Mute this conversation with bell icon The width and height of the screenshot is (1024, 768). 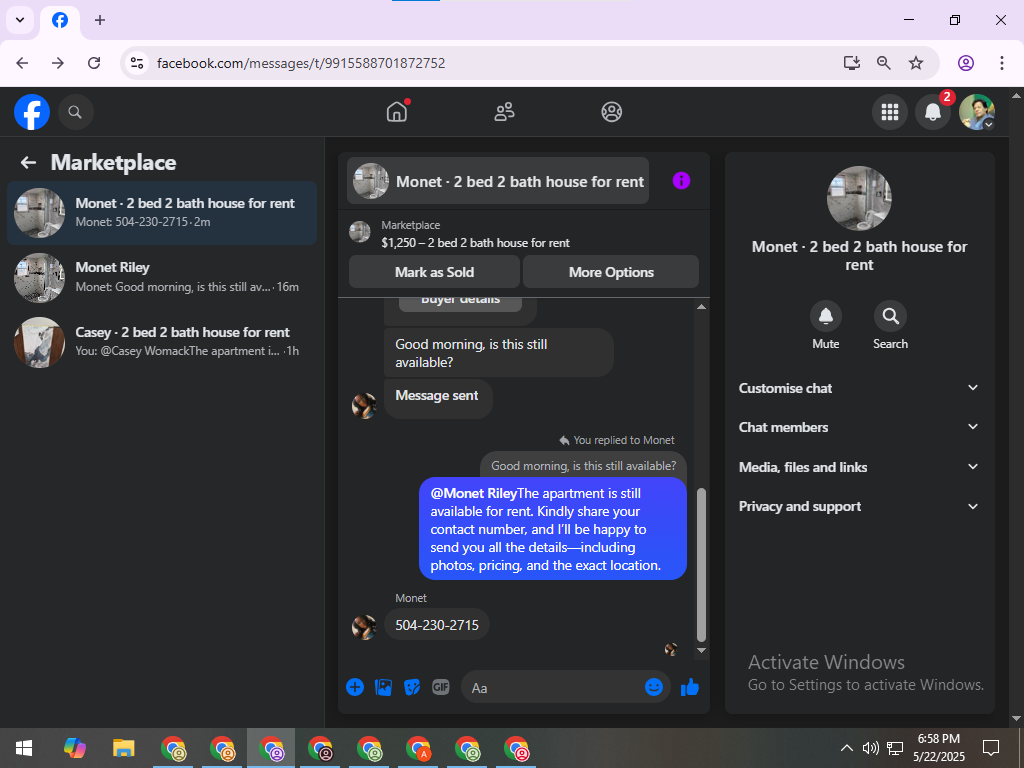tap(825, 316)
